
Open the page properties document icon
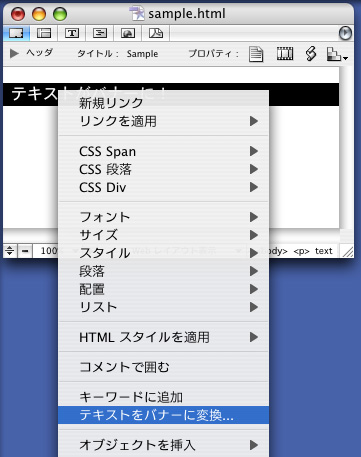click(x=256, y=54)
